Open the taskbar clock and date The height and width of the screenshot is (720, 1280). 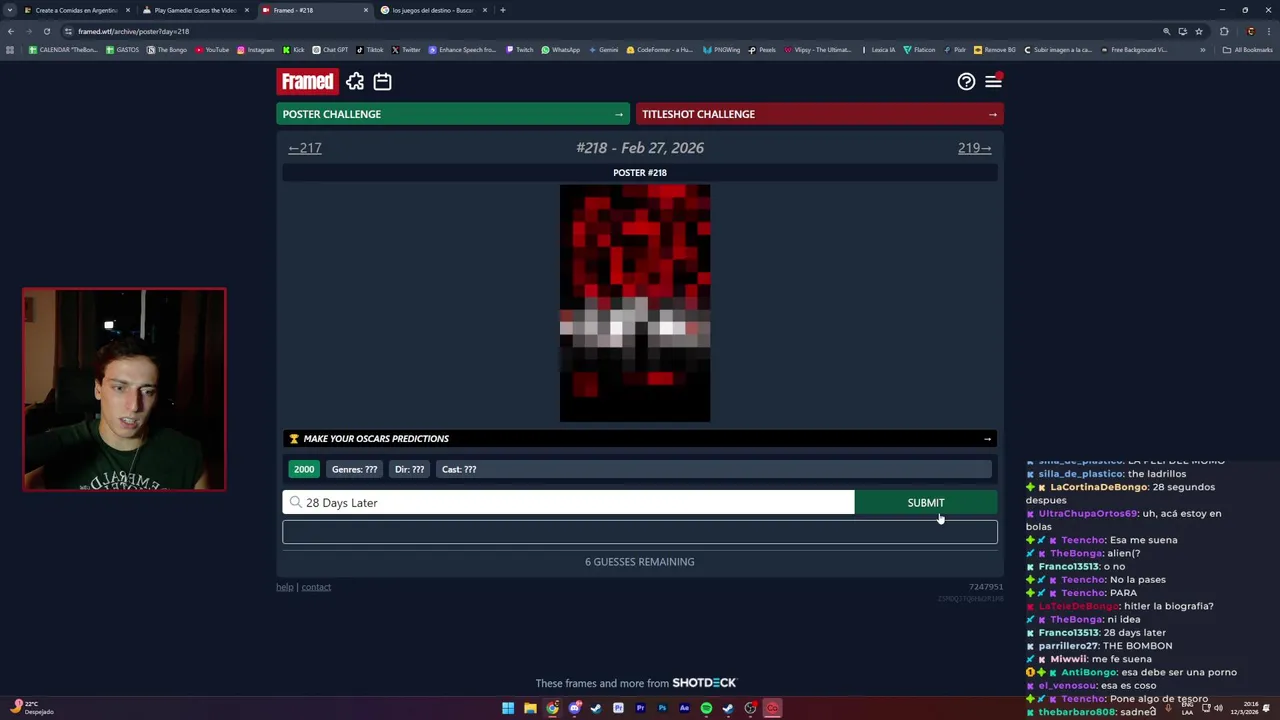[x=1246, y=708]
